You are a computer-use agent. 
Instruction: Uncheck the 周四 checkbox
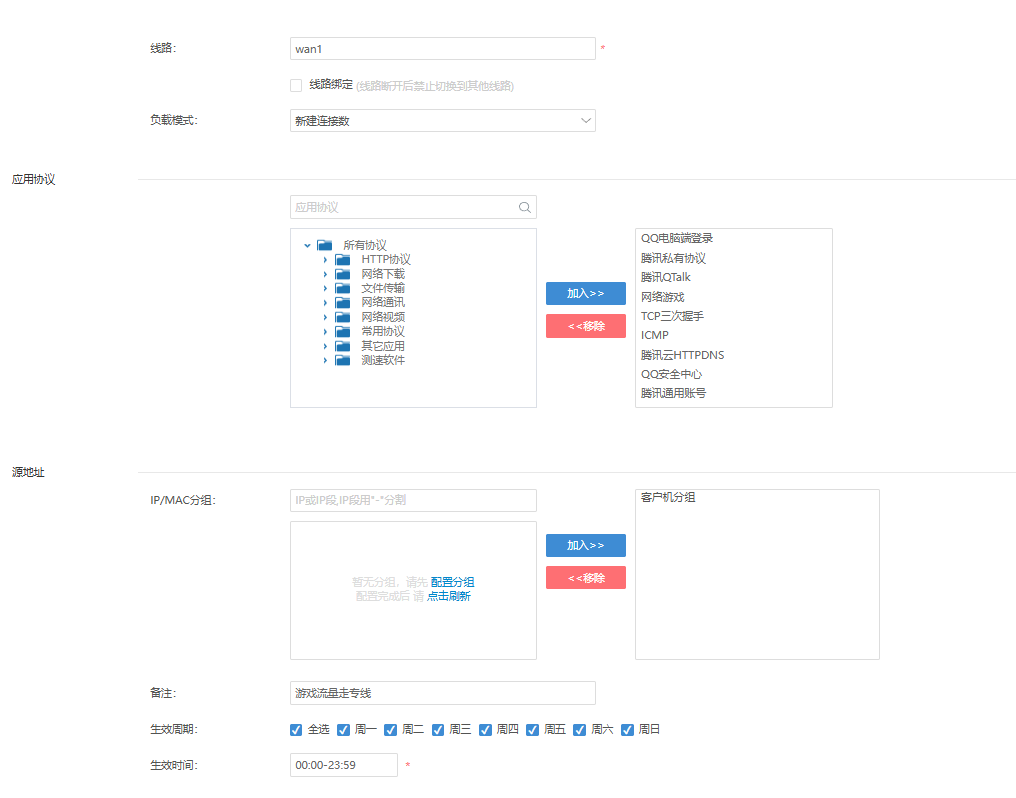(485, 730)
